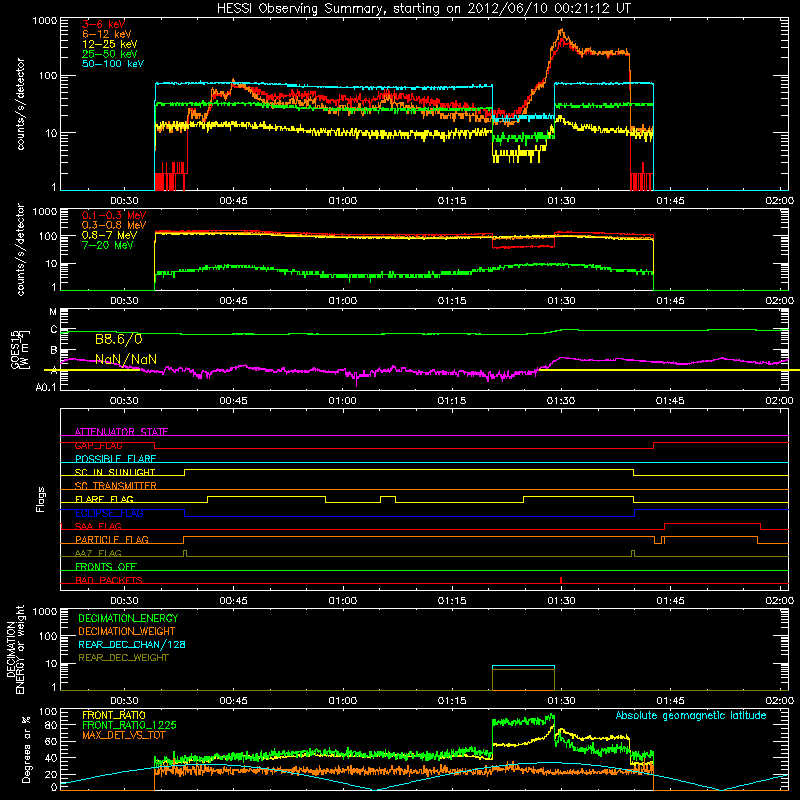Click the BAD_PACKETS red tick mark
Image resolution: width=800 pixels, height=800 pixels.
tap(561, 580)
